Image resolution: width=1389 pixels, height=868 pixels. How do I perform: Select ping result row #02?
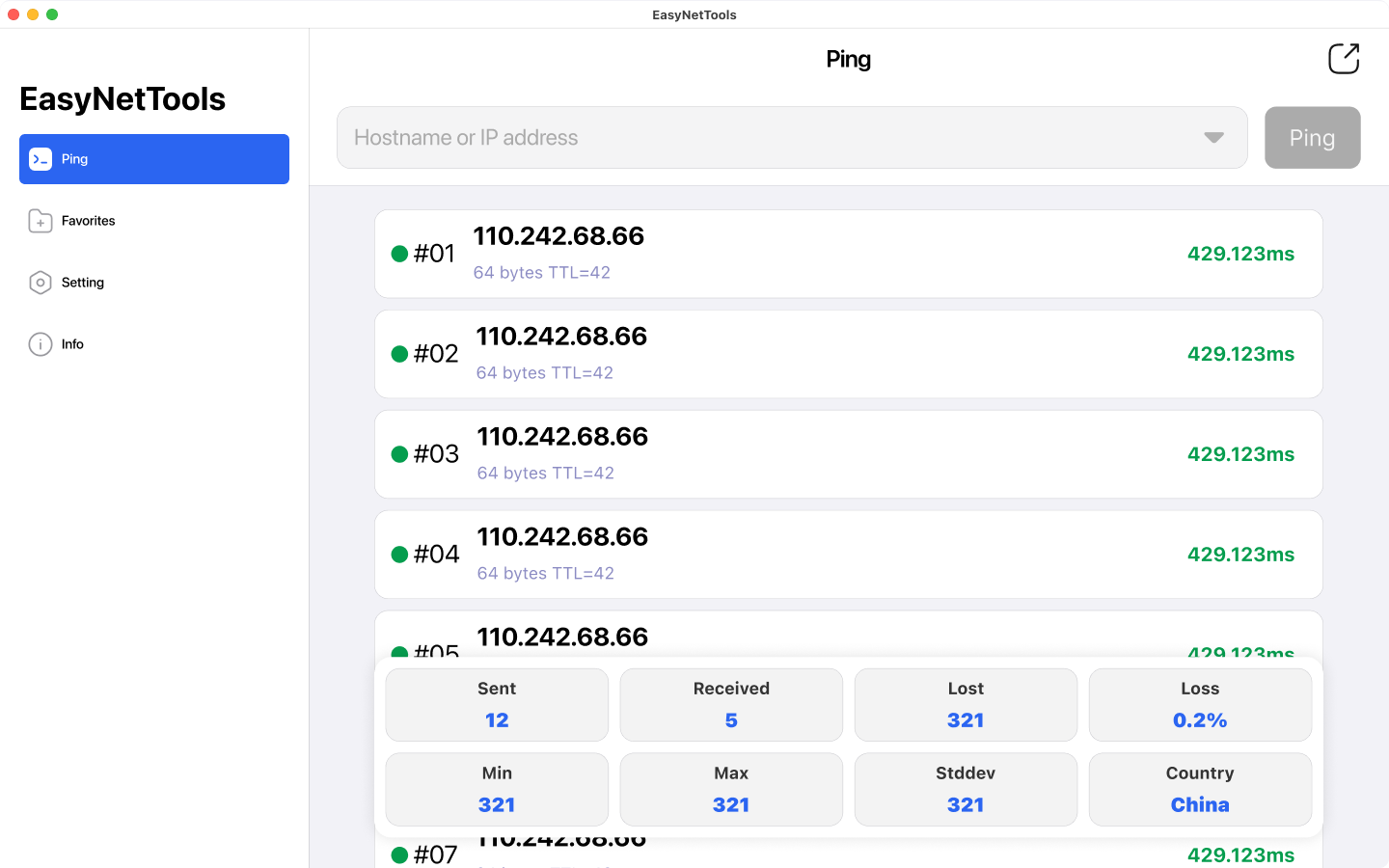849,354
